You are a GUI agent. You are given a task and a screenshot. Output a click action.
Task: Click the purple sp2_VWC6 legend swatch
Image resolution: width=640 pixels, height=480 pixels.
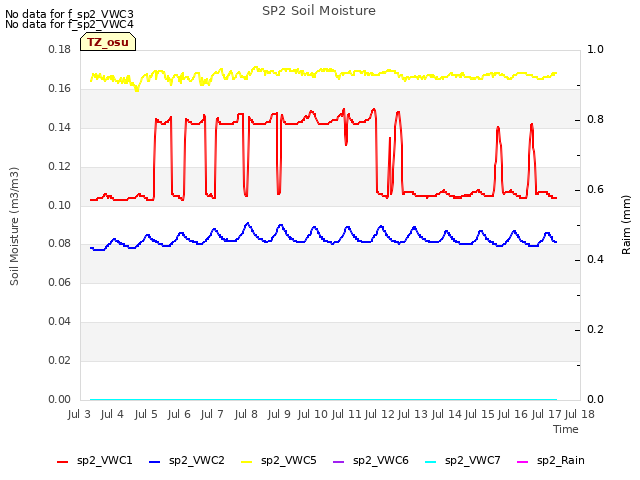point(338,462)
